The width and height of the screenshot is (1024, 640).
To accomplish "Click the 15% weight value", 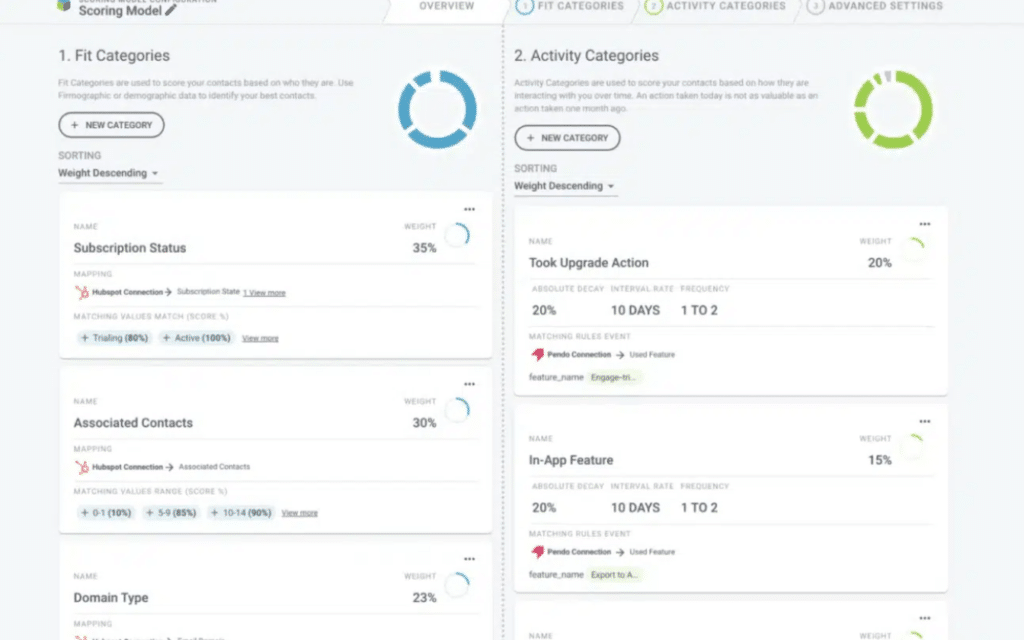I will (x=880, y=460).
